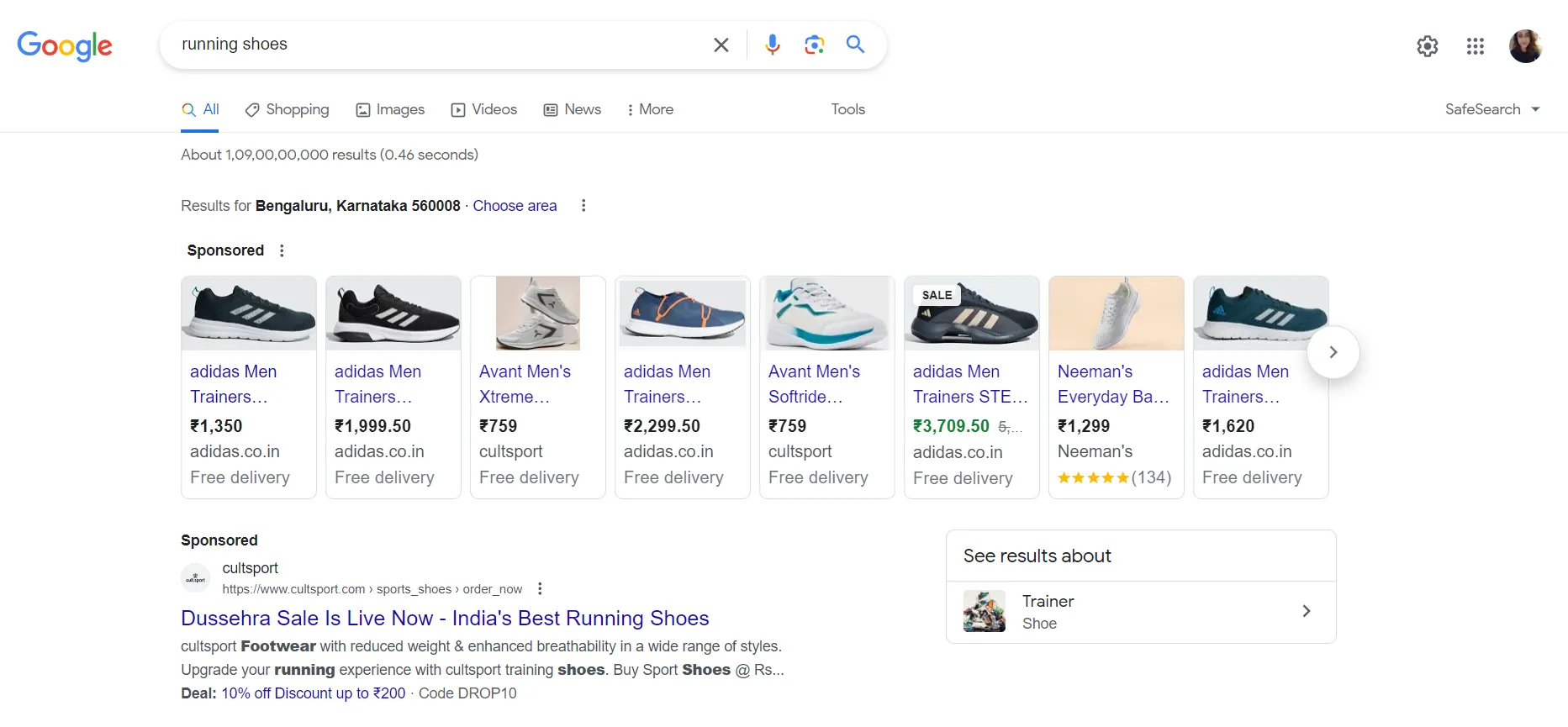Open Google Lens image search
1568x727 pixels.
(x=814, y=45)
